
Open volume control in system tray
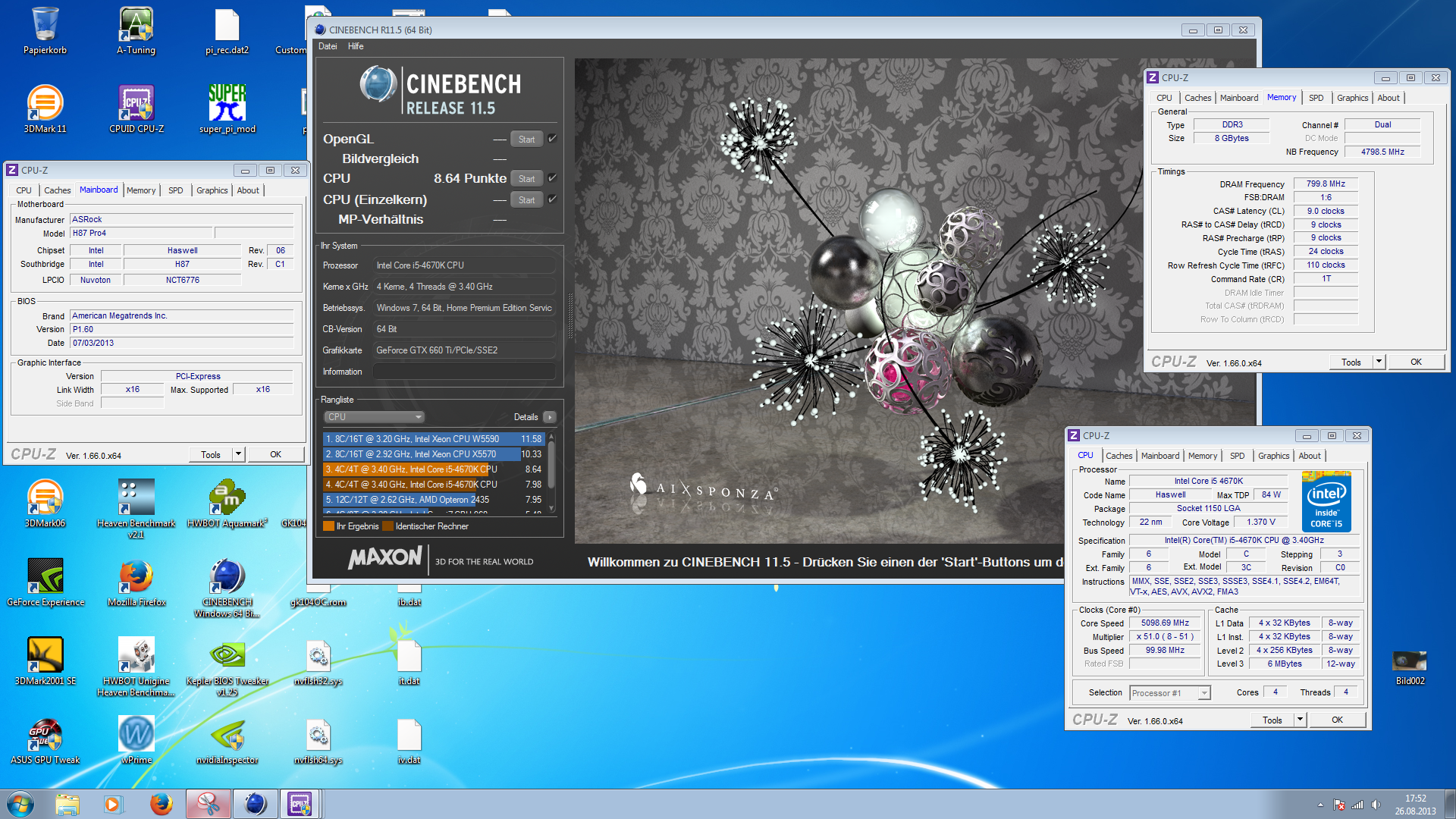[1376, 805]
